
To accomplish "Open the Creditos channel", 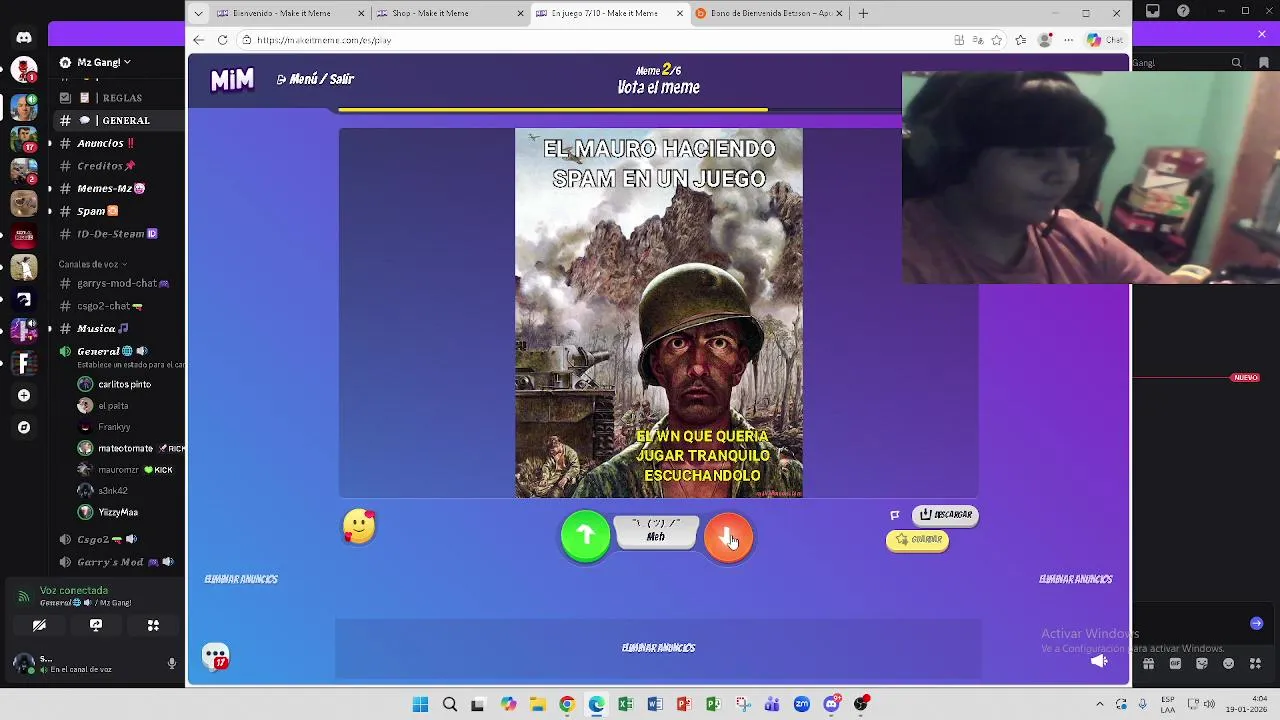I will [120, 166].
